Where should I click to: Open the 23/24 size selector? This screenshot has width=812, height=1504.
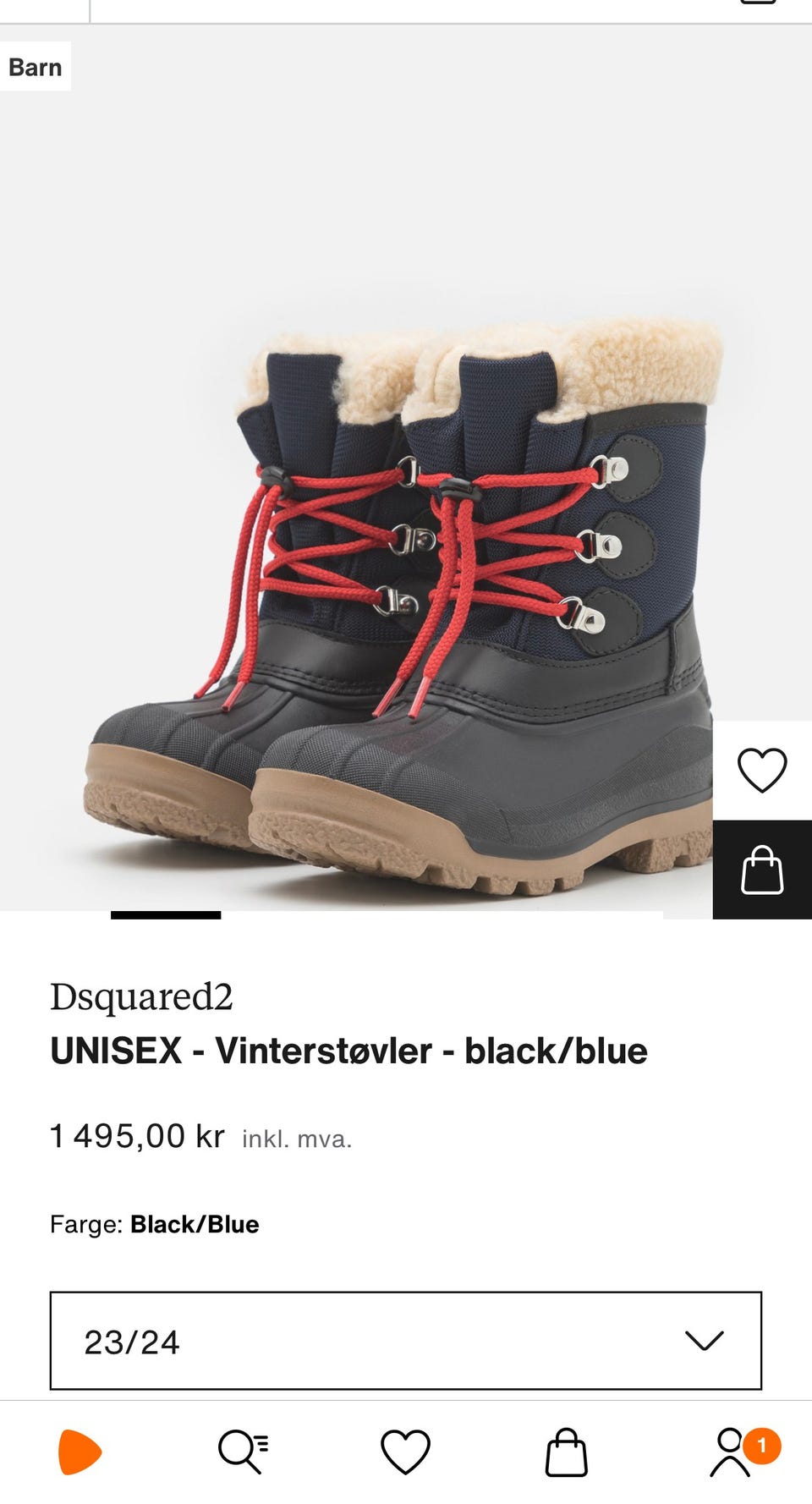[x=406, y=1341]
